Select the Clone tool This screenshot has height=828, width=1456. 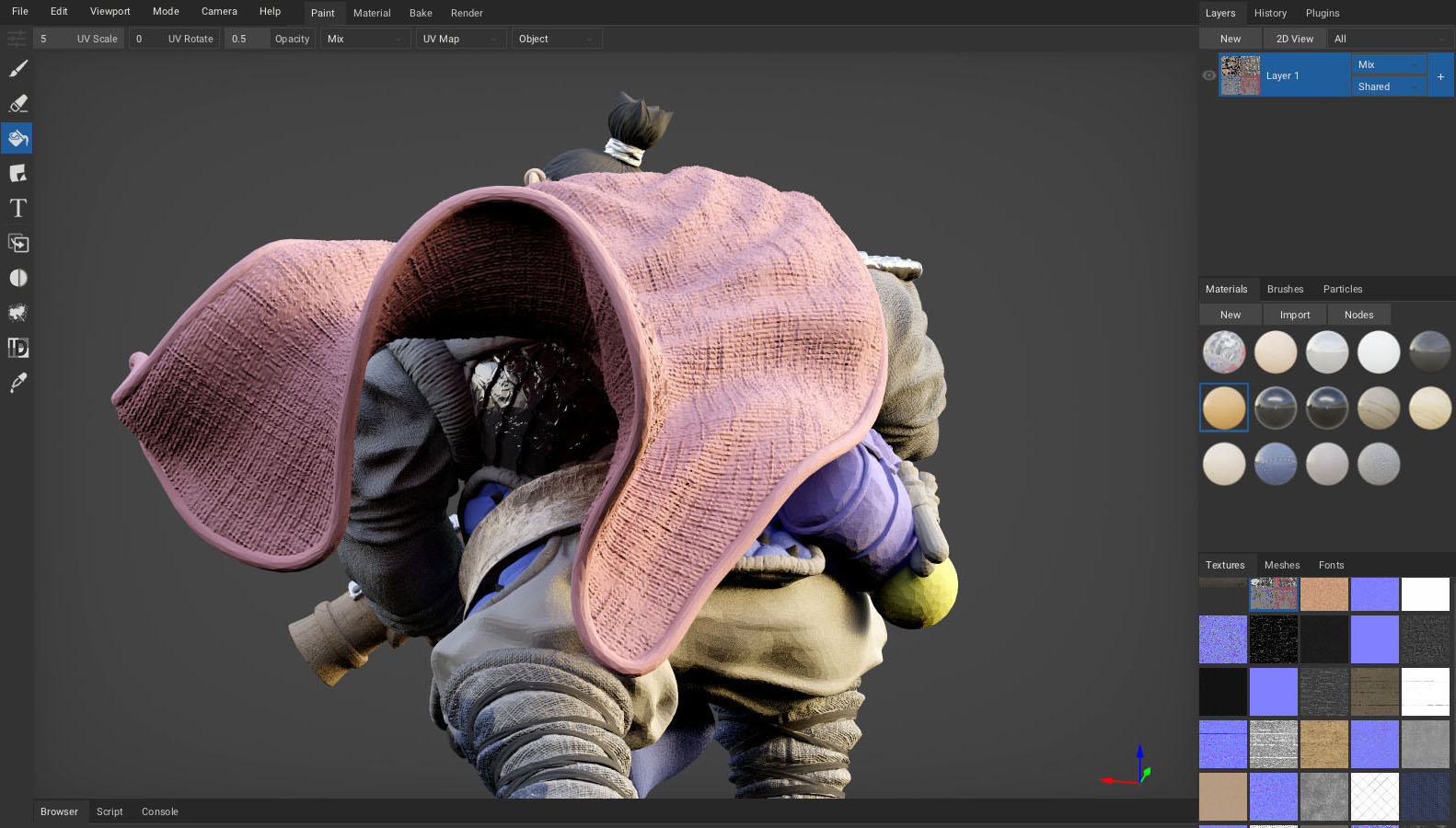17,244
